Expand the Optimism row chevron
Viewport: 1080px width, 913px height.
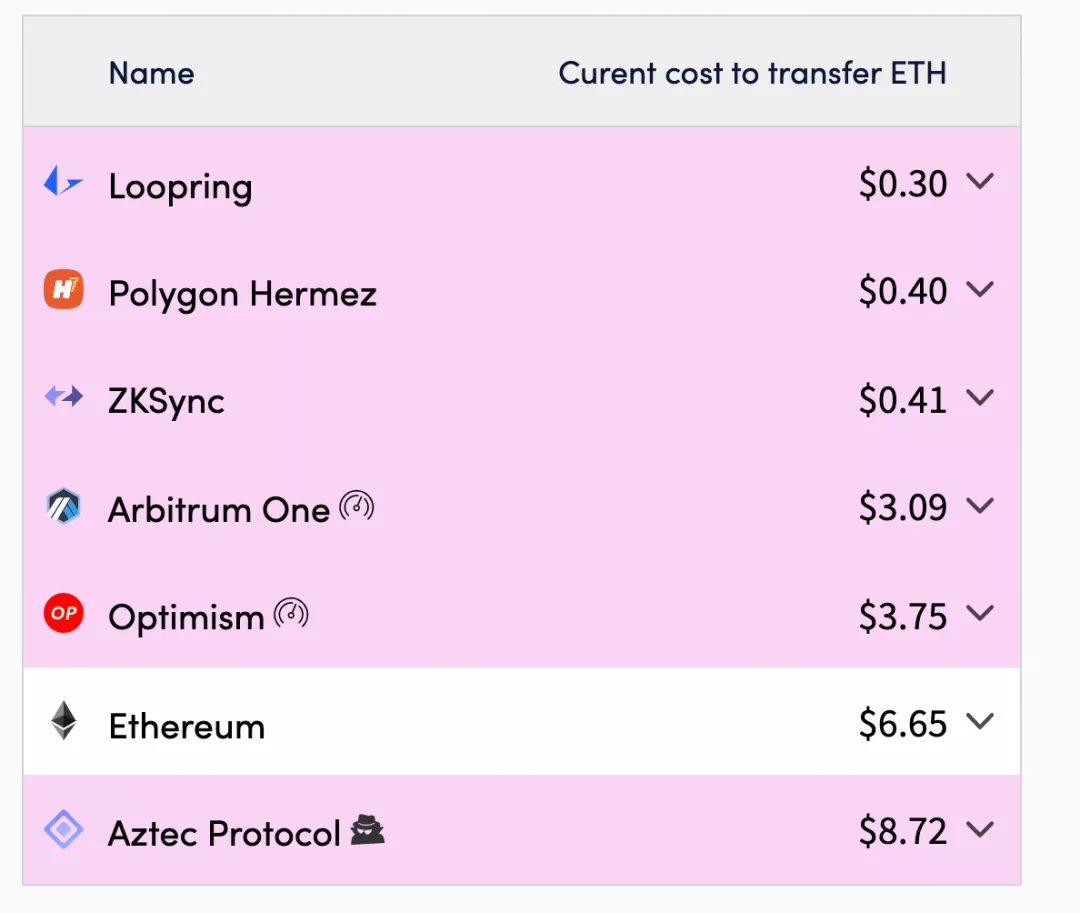click(x=979, y=612)
